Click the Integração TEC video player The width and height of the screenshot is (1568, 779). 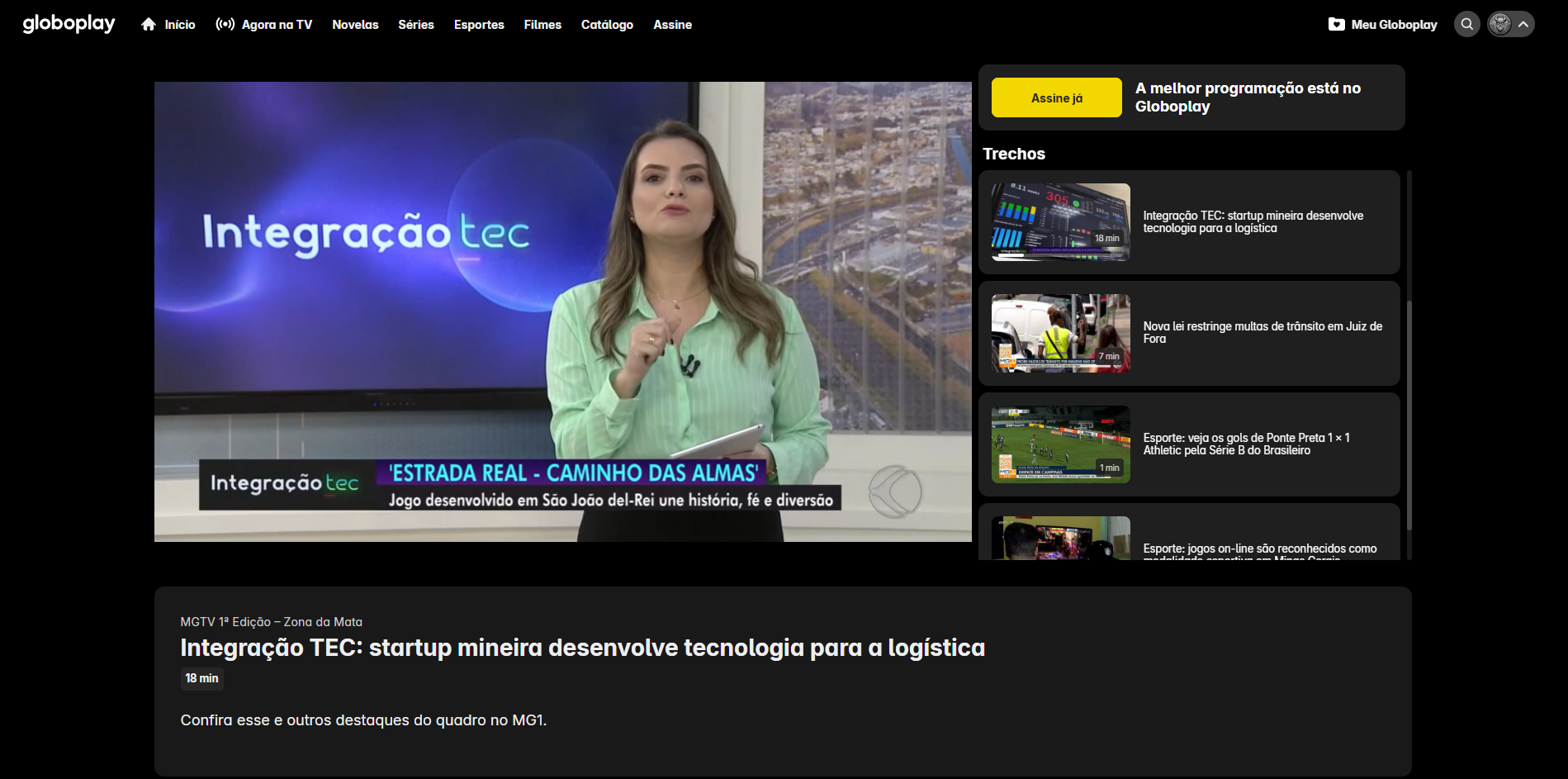point(563,311)
